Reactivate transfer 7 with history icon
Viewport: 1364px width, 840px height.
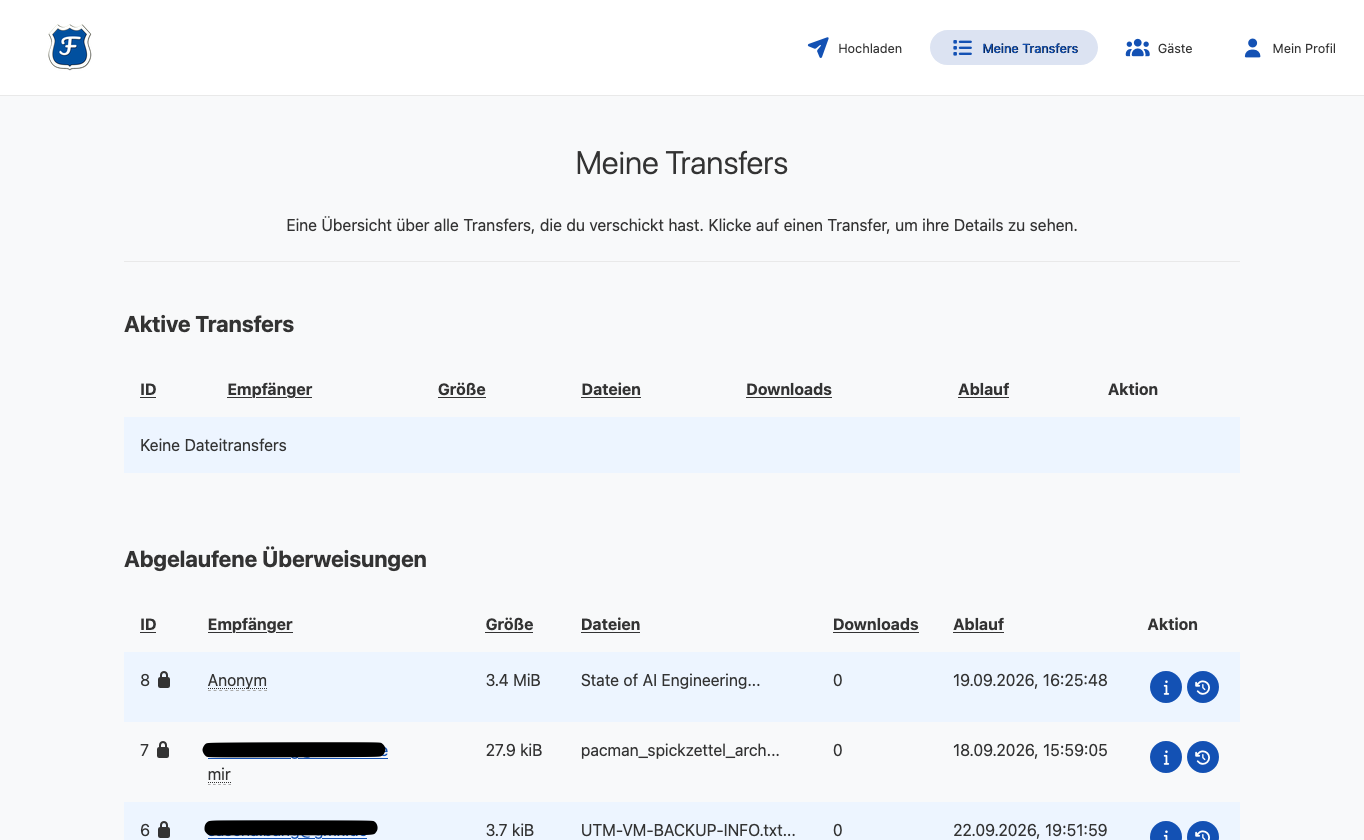pyautogui.click(x=1203, y=757)
